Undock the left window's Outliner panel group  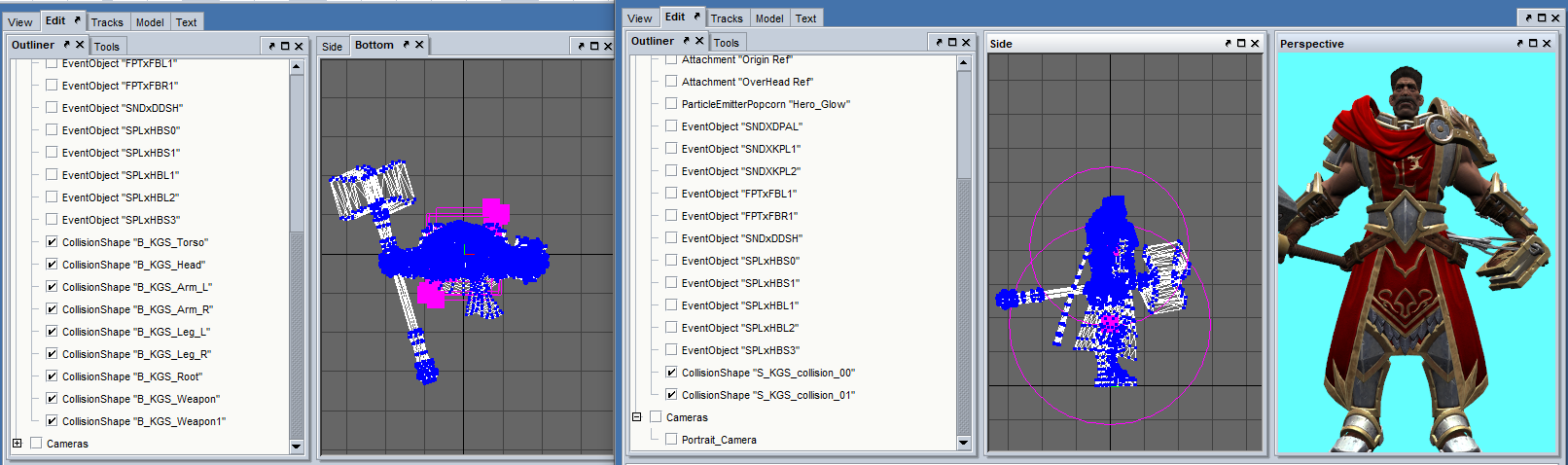pos(271,46)
